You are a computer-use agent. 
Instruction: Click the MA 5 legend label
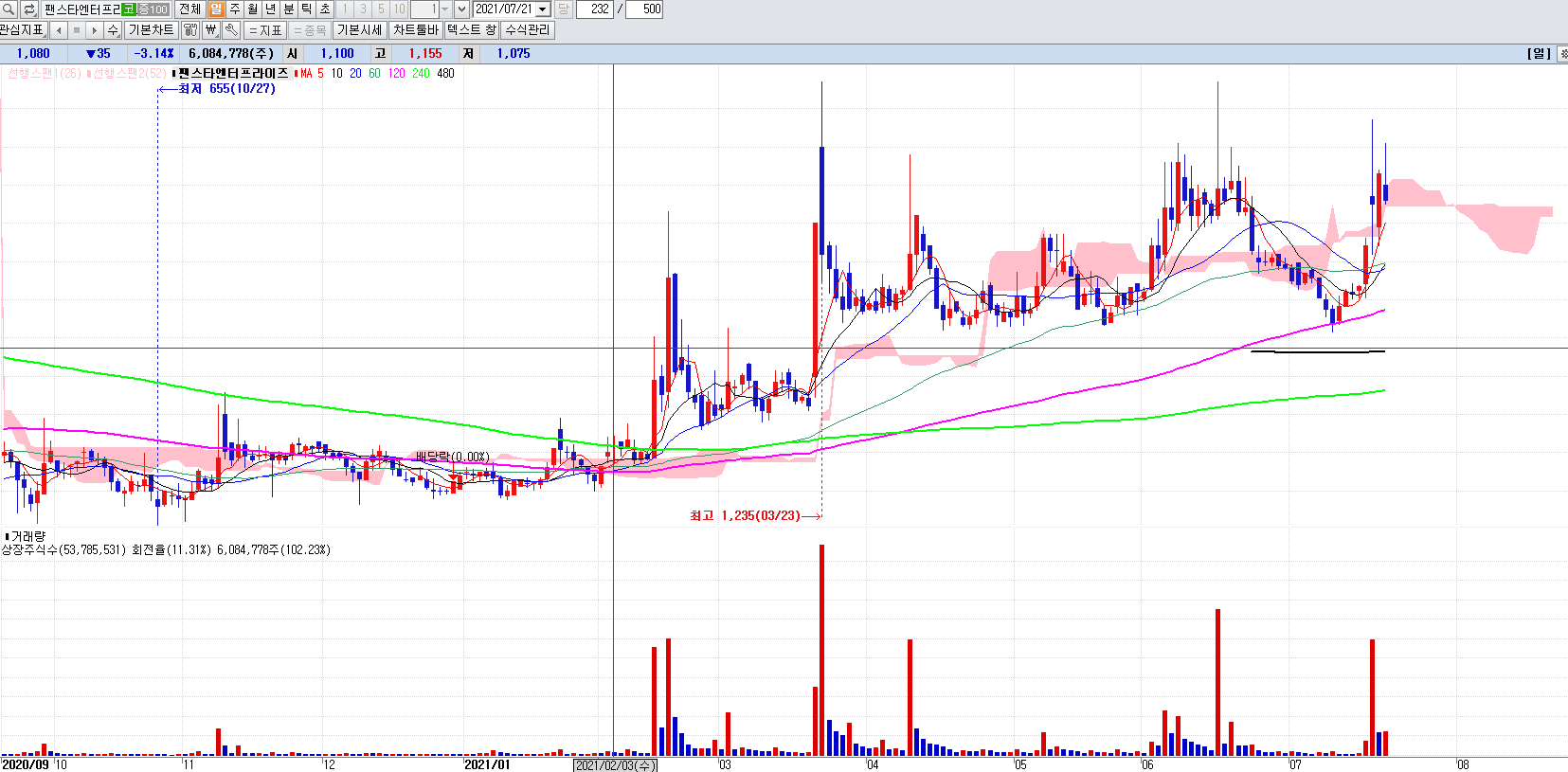coord(312,73)
